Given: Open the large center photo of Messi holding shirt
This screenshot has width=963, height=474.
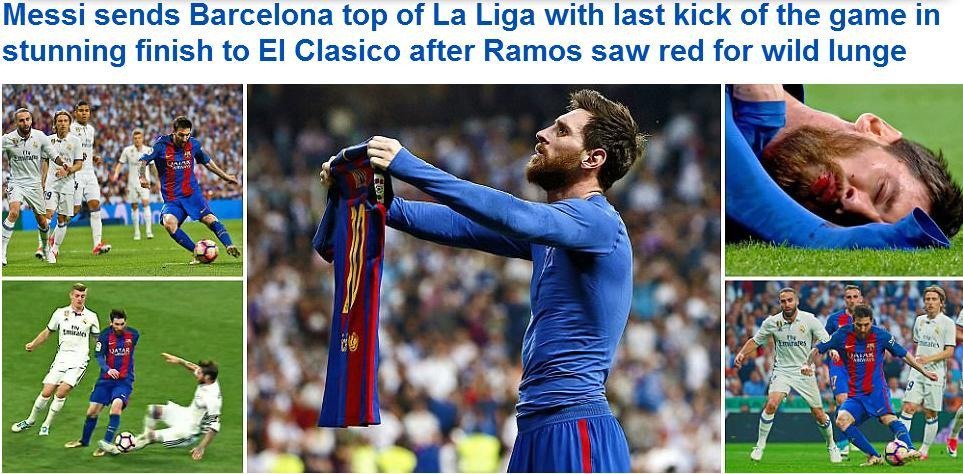Looking at the screenshot, I should coord(484,278).
